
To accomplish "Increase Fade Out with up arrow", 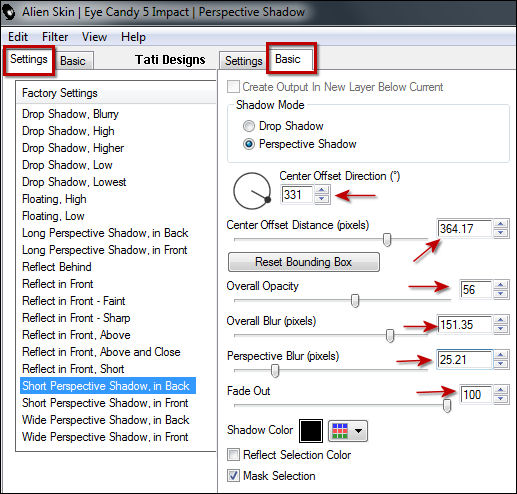I will coord(500,390).
